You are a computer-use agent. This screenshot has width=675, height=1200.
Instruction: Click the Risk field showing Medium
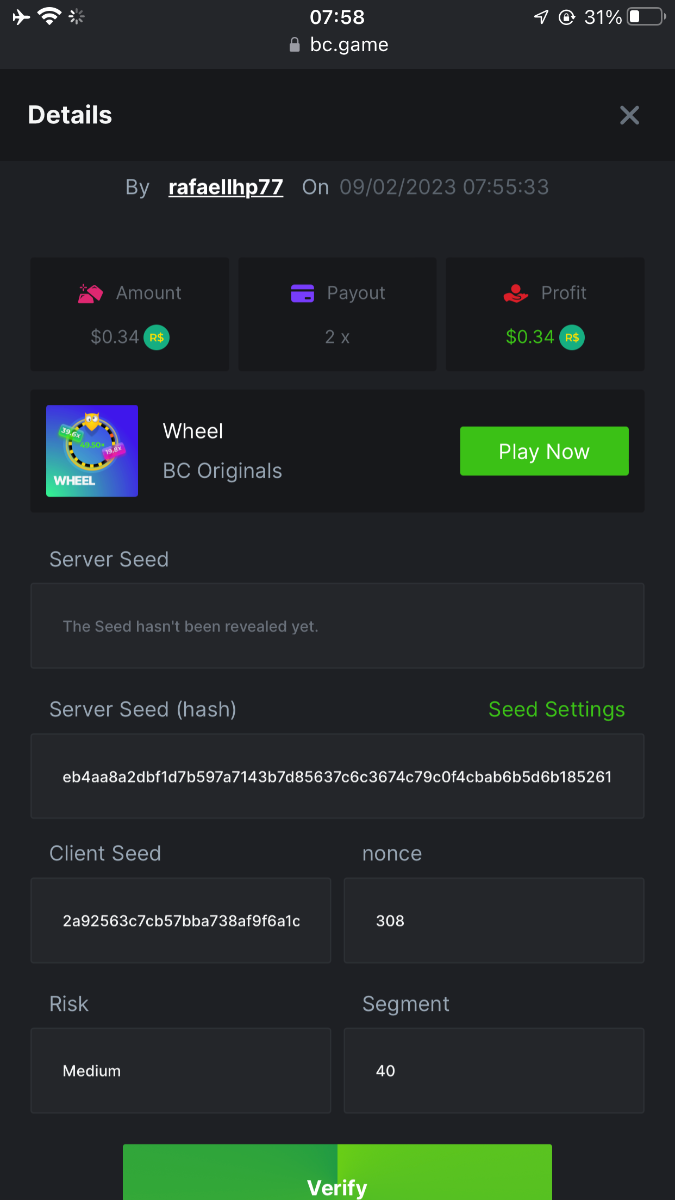181,1071
